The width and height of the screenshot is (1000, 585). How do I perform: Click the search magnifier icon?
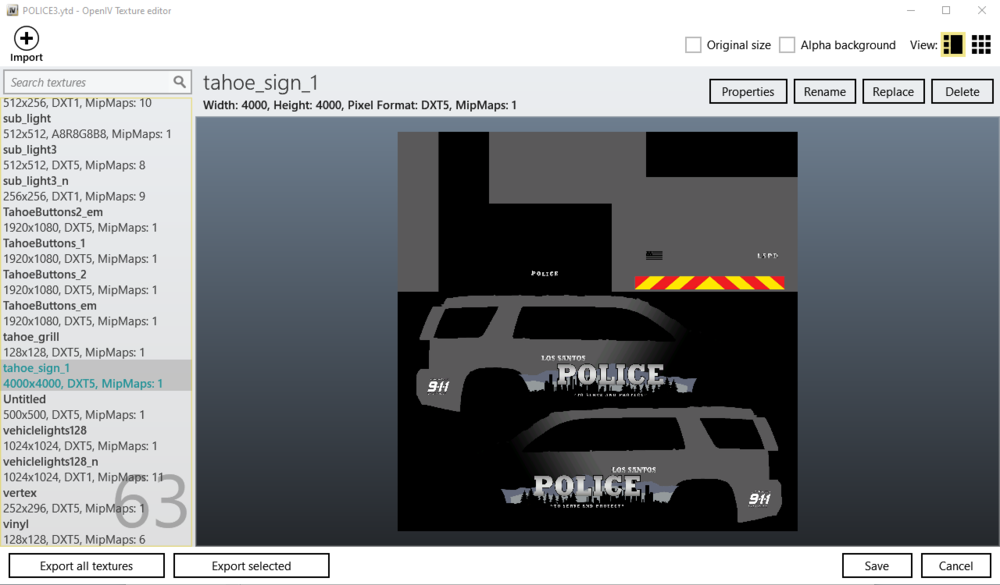179,82
